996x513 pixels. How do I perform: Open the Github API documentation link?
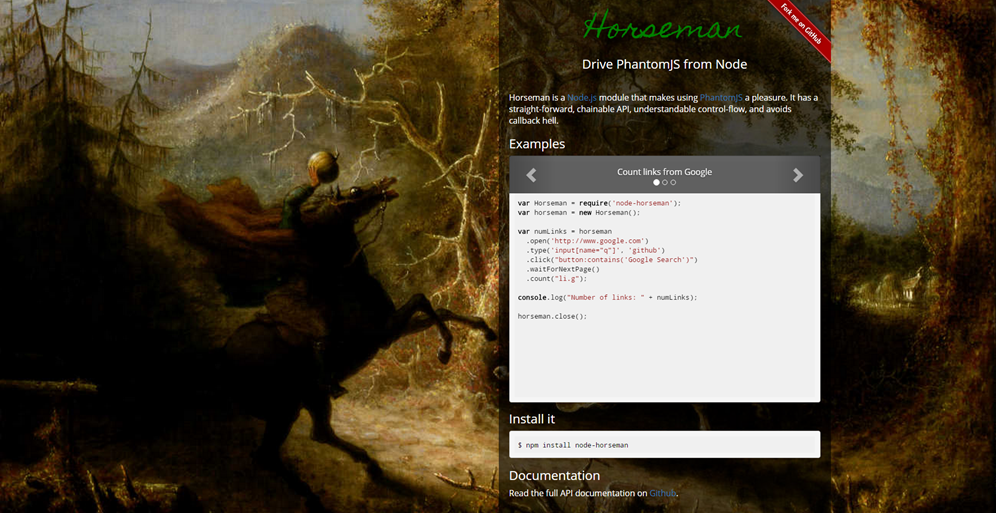coord(663,493)
